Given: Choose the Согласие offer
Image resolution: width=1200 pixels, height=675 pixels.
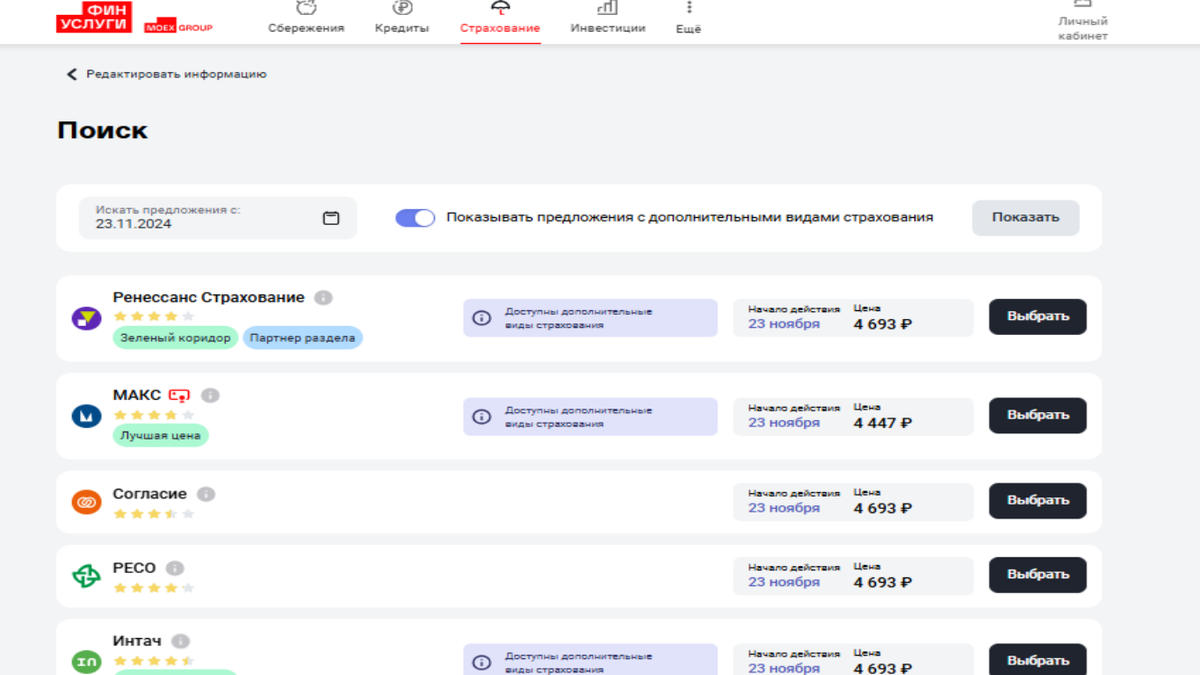Looking at the screenshot, I should 1038,500.
